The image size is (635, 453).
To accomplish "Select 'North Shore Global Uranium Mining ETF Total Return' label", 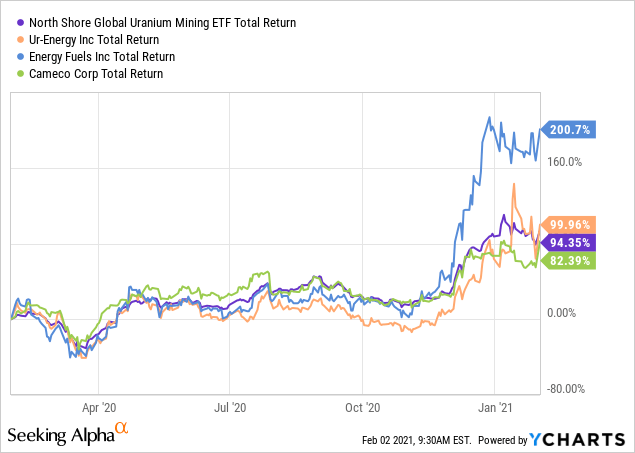I will point(162,23).
